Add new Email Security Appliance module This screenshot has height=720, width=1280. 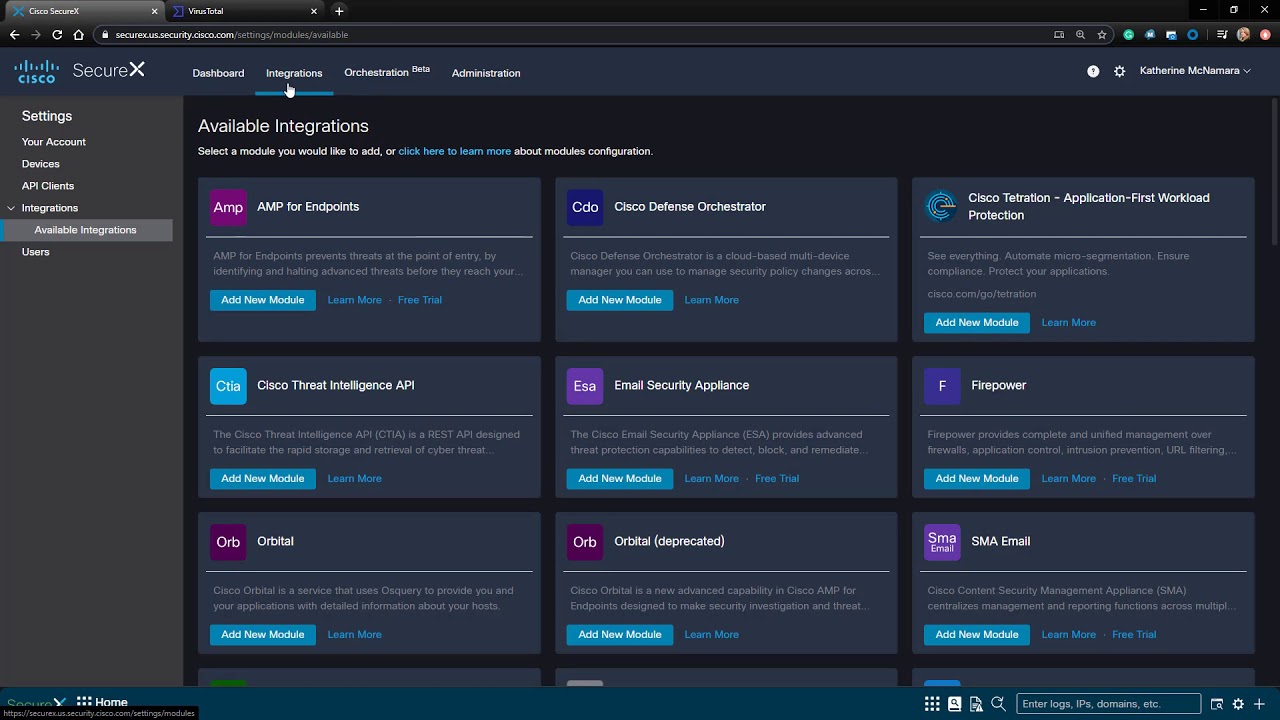coord(620,478)
